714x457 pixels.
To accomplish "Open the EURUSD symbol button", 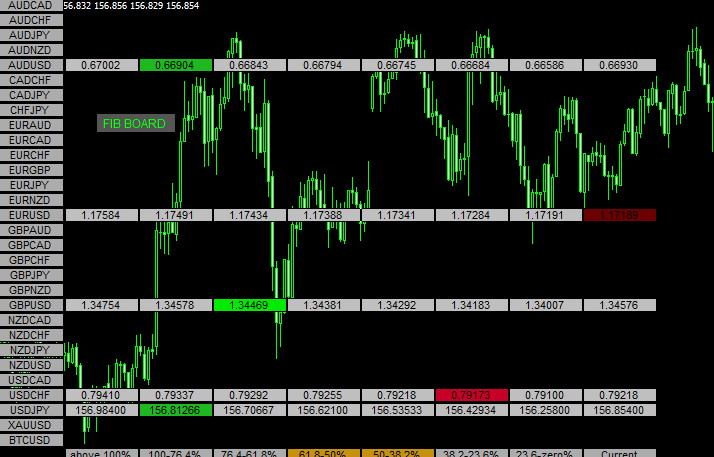I will [32, 215].
